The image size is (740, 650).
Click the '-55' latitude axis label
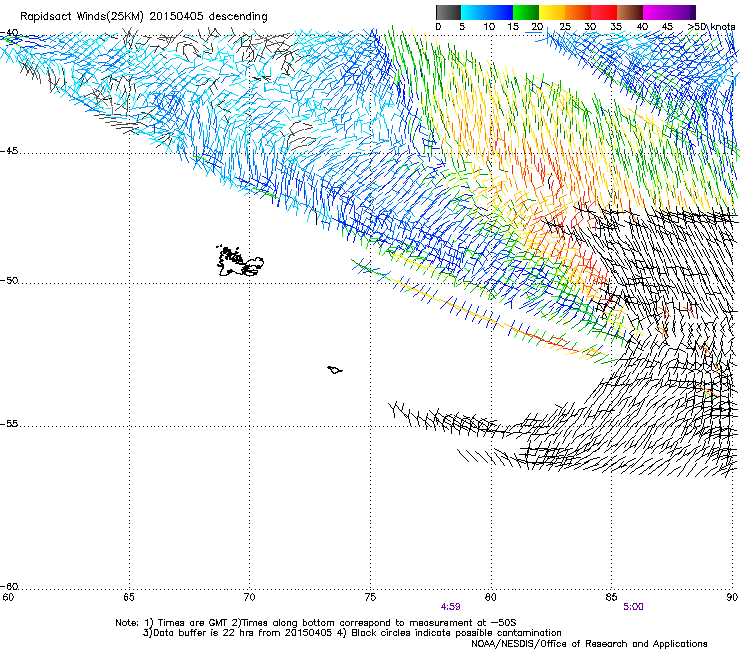point(9,424)
